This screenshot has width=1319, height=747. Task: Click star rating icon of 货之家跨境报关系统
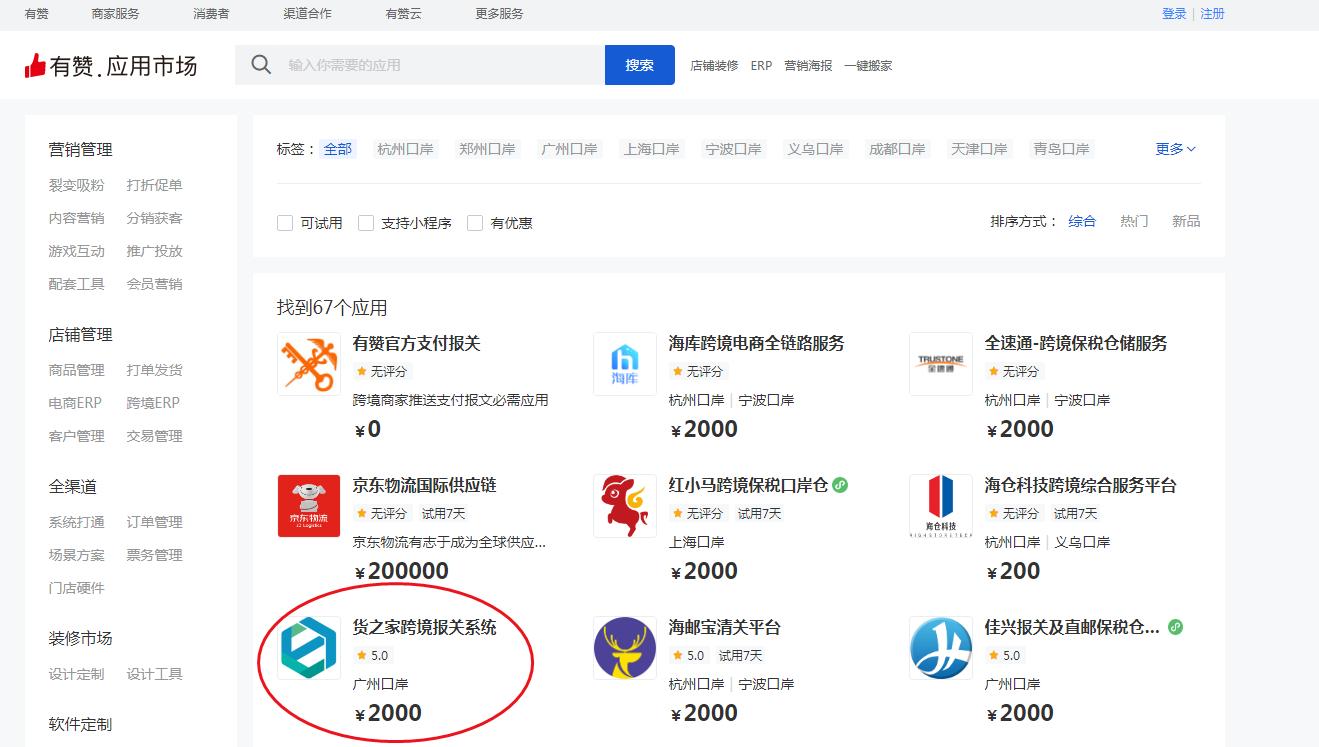(362, 656)
